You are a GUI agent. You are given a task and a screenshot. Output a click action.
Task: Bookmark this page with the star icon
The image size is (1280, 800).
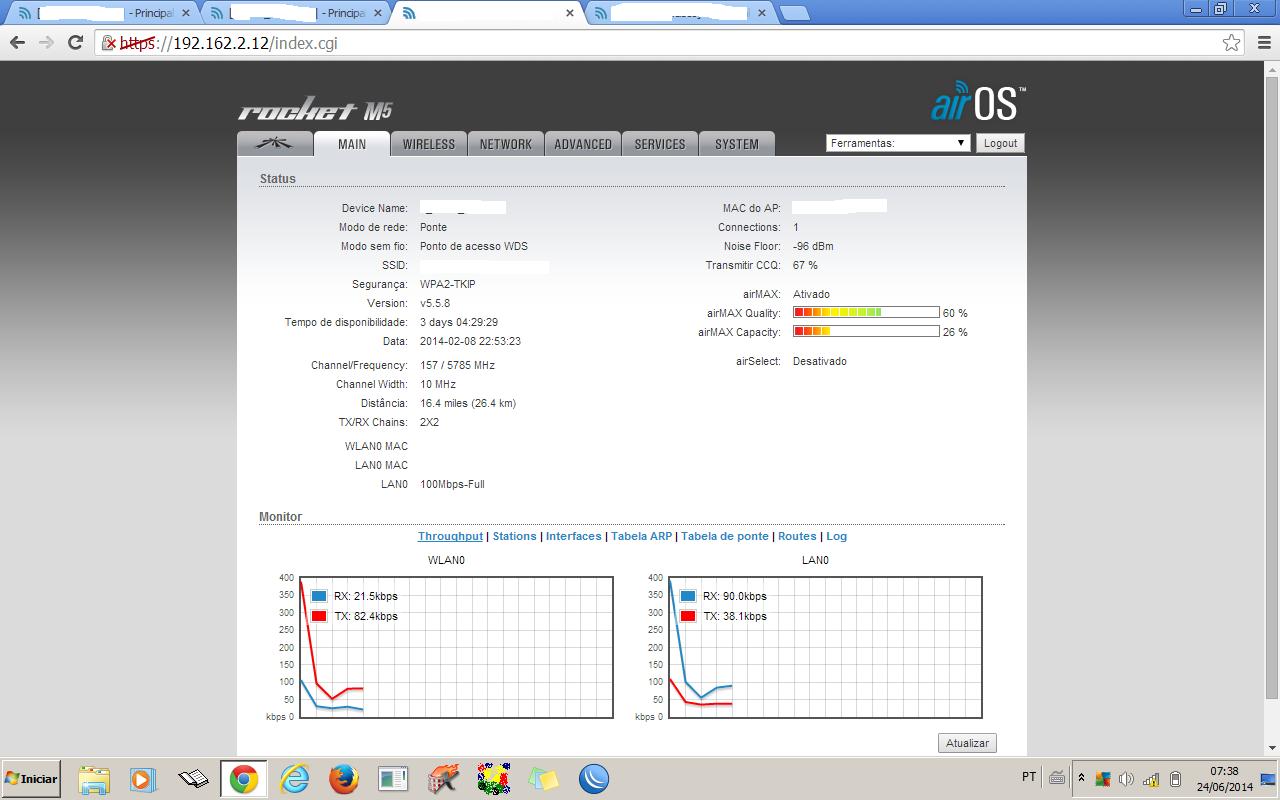pyautogui.click(x=1232, y=43)
